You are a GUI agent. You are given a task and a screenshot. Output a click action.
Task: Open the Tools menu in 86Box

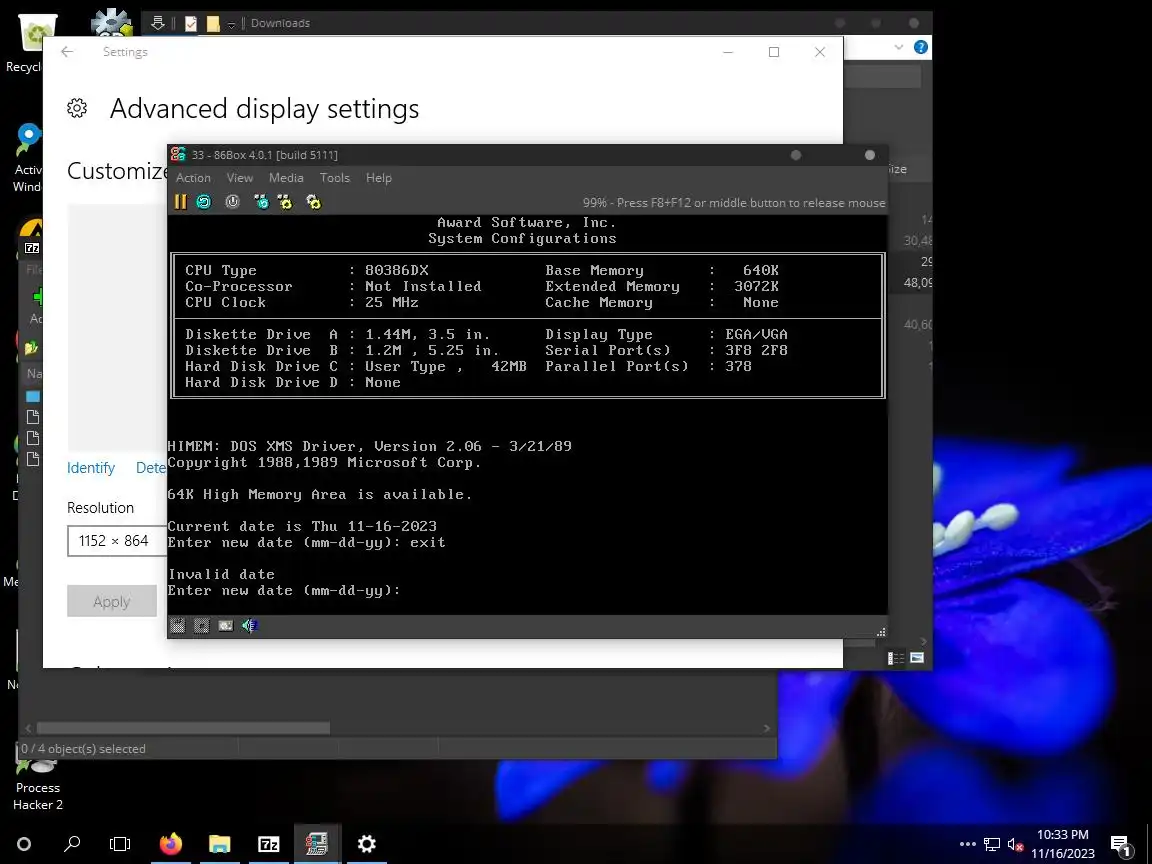point(334,178)
